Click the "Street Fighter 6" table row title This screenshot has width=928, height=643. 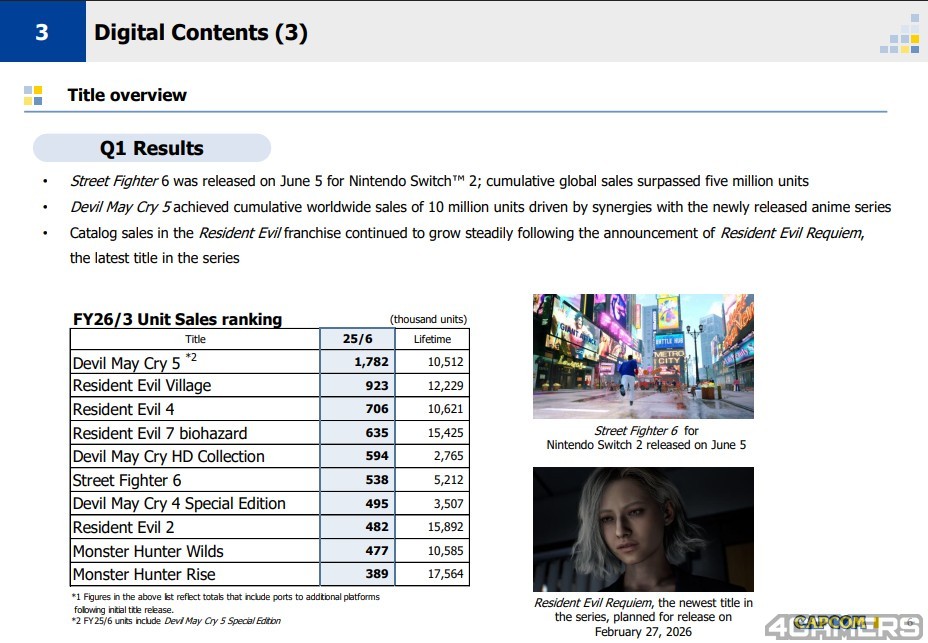point(127,480)
